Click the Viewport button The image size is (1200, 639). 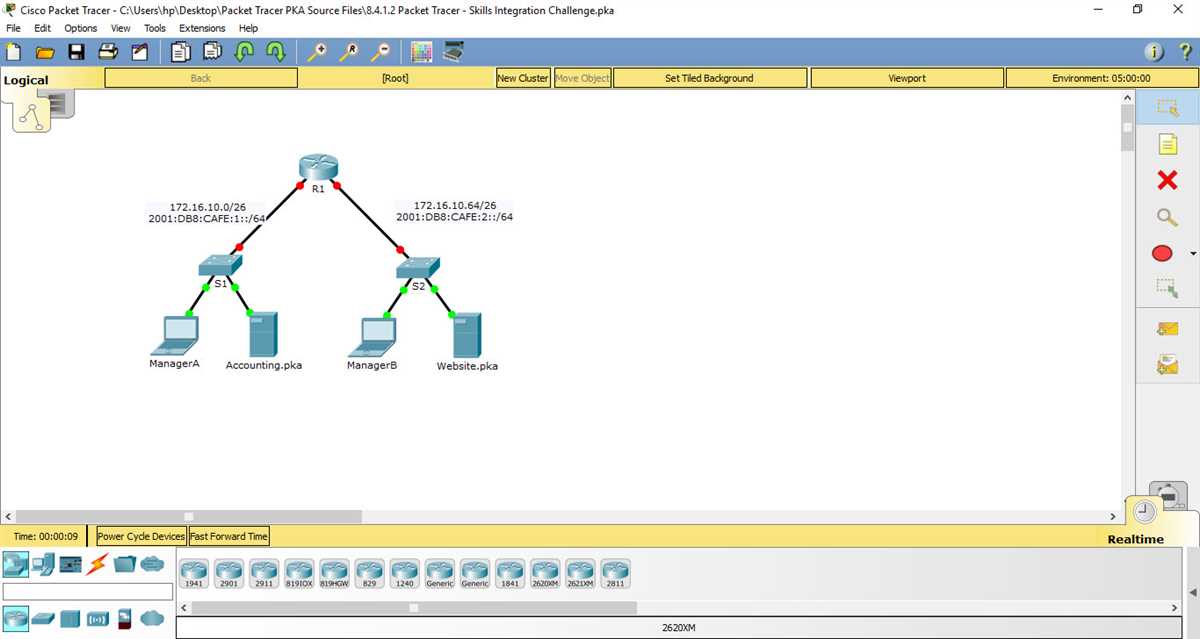(907, 78)
